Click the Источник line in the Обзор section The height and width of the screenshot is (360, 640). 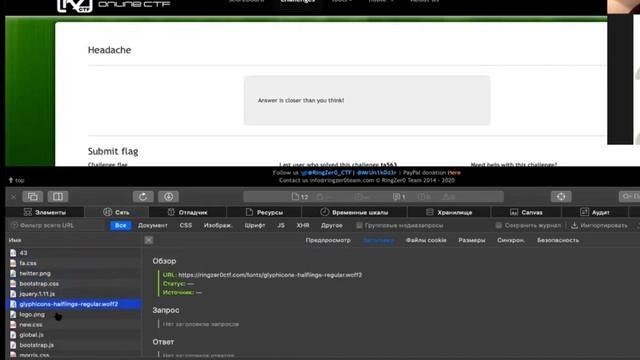pos(182,292)
